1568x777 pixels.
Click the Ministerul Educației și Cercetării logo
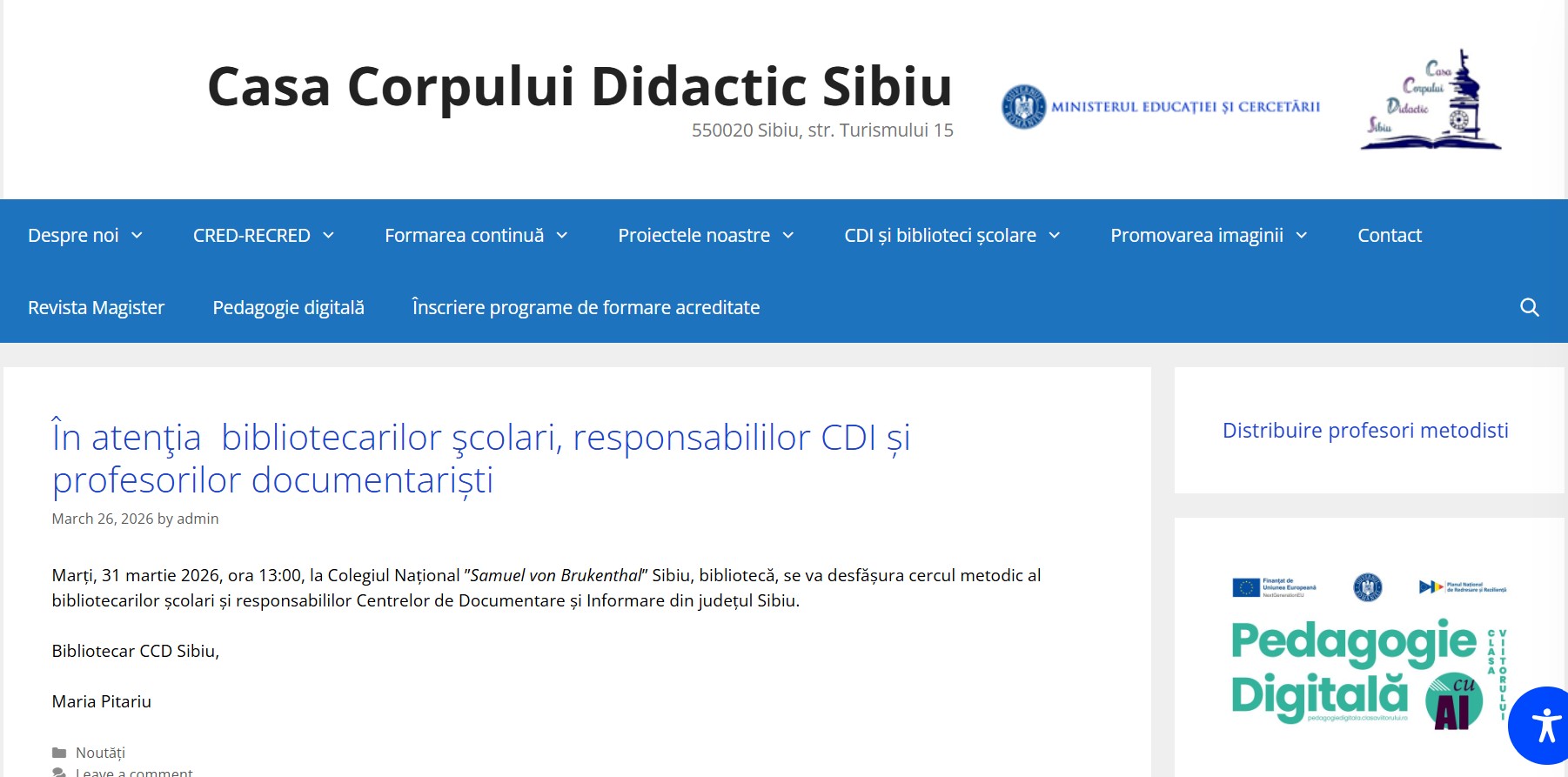point(1161,107)
